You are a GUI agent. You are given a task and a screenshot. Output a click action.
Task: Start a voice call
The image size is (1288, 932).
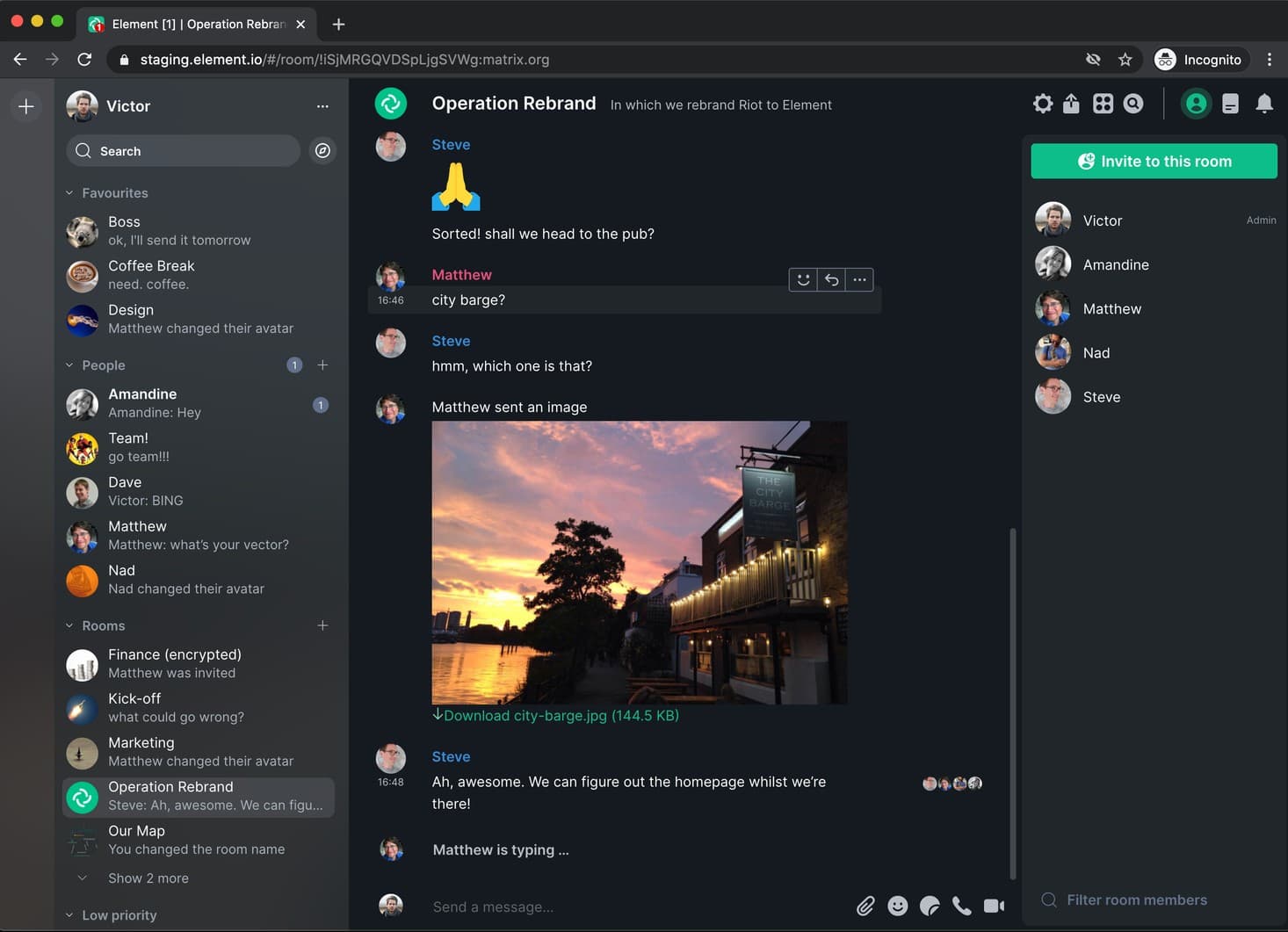coord(962,906)
